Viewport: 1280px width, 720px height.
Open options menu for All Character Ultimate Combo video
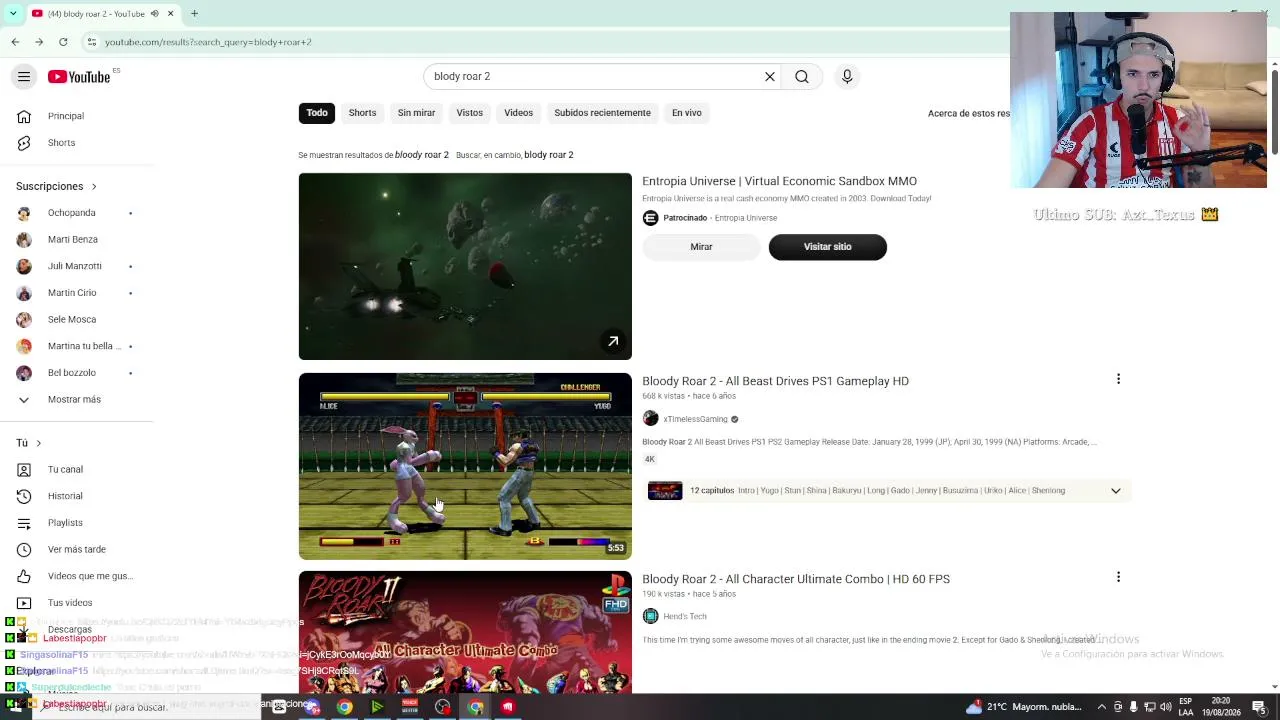pos(1118,577)
